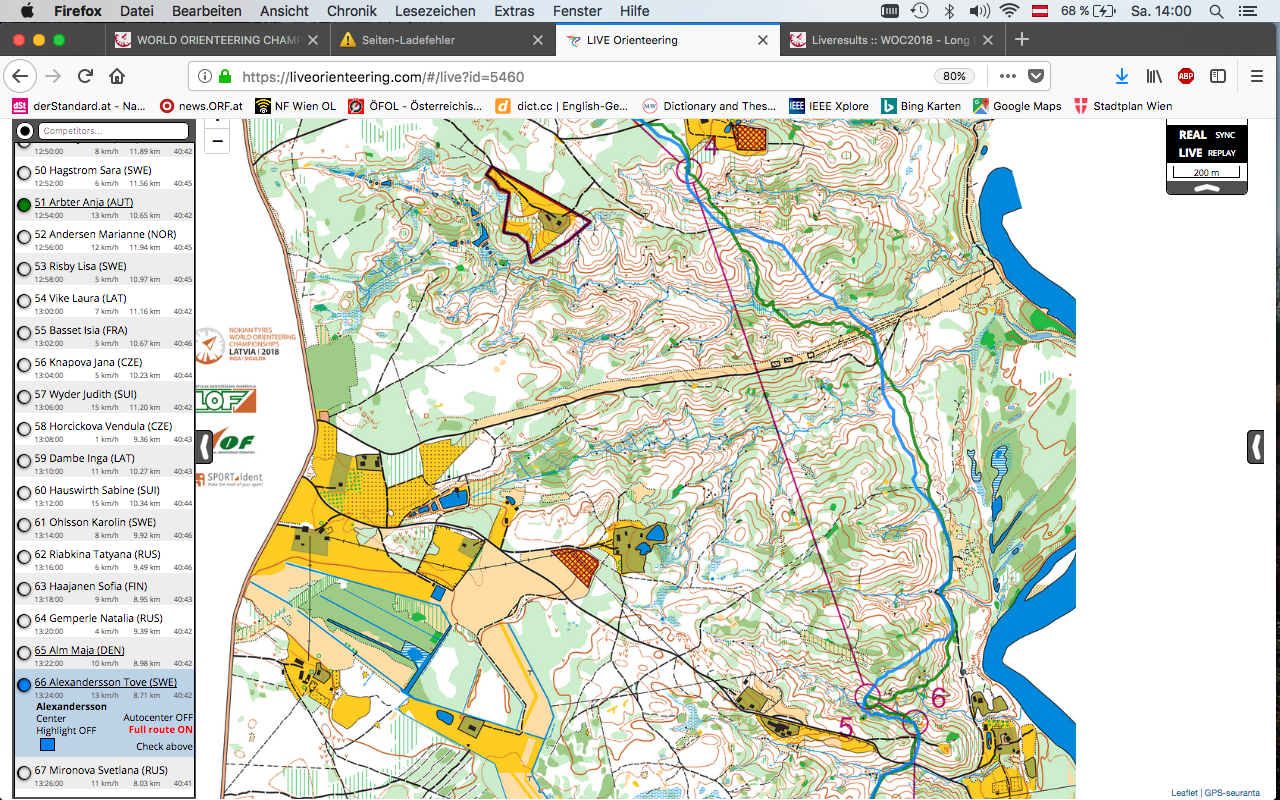Open the Lesezeichen menu
1280x800 pixels.
coord(435,11)
